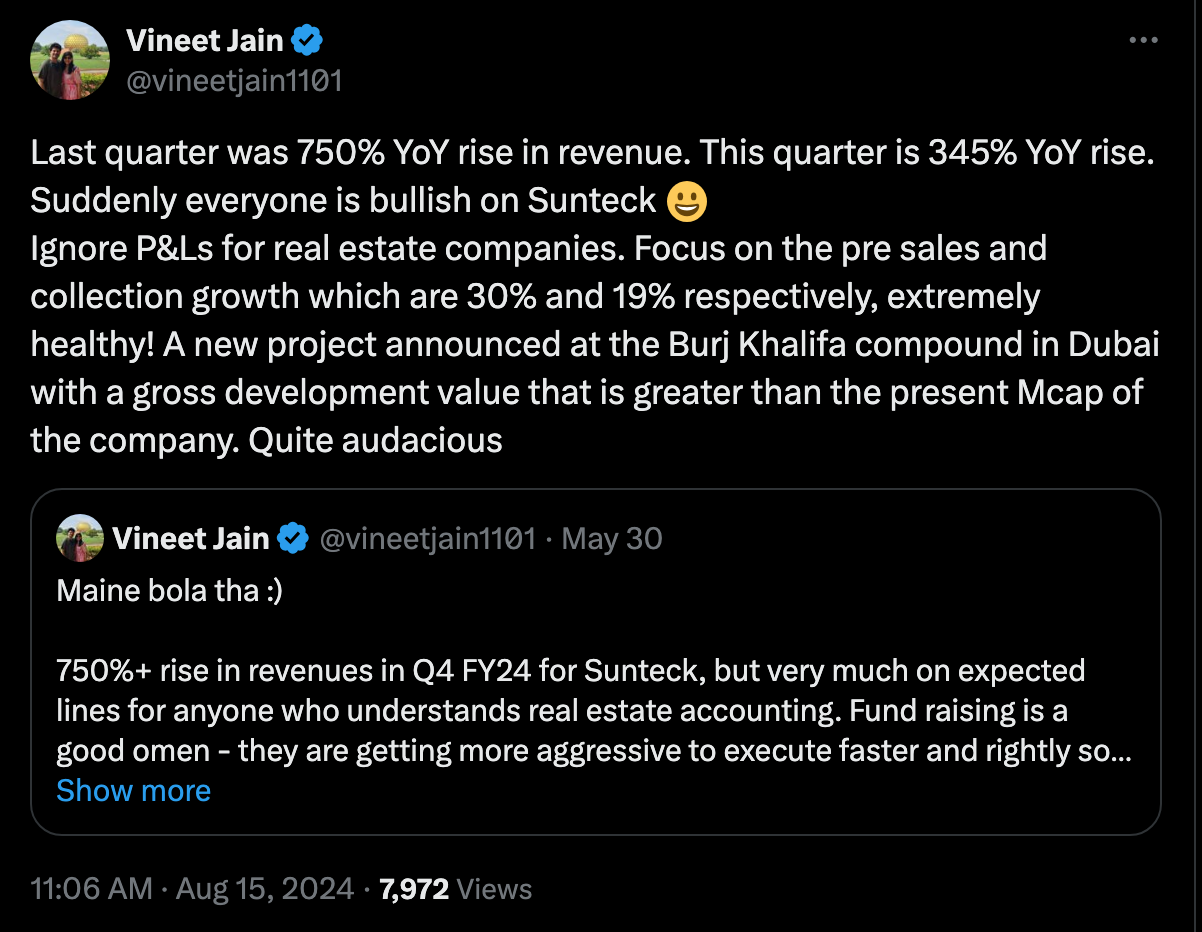1202x932 pixels.
Task: Click the Vineet Jain name in the tweet header
Action: 205,41
